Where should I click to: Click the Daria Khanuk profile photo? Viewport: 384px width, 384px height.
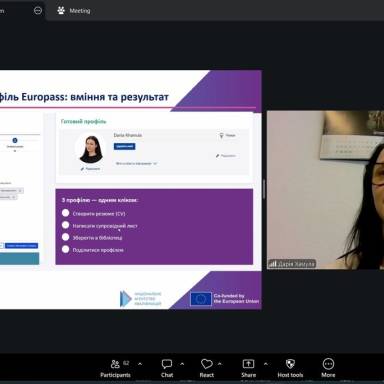(x=90, y=149)
